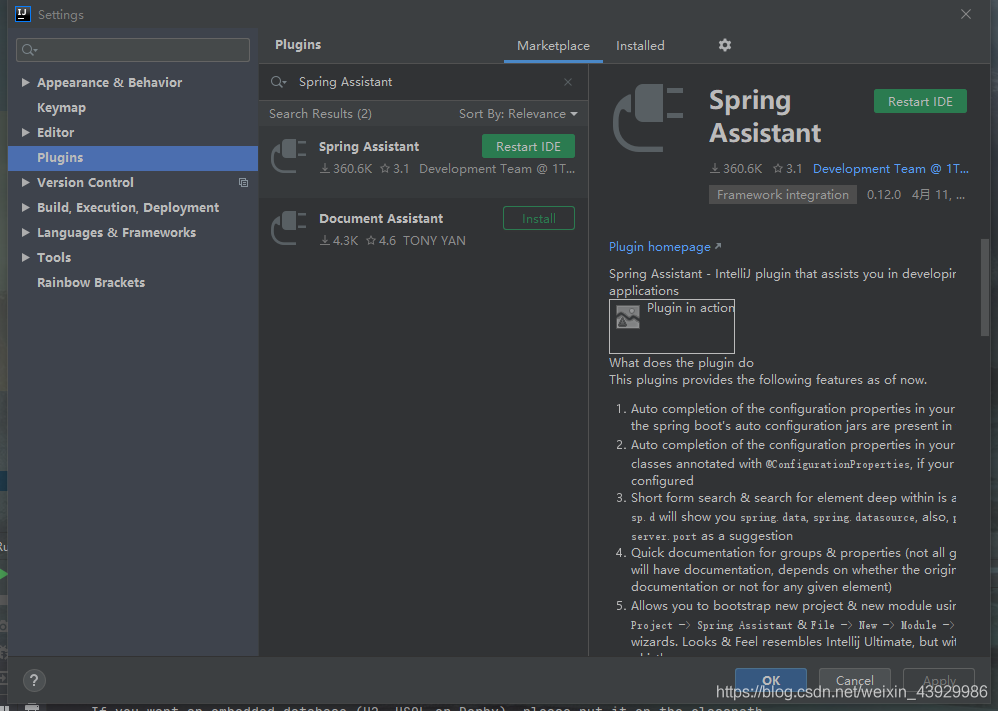Expand the Version Control section

tap(25, 183)
